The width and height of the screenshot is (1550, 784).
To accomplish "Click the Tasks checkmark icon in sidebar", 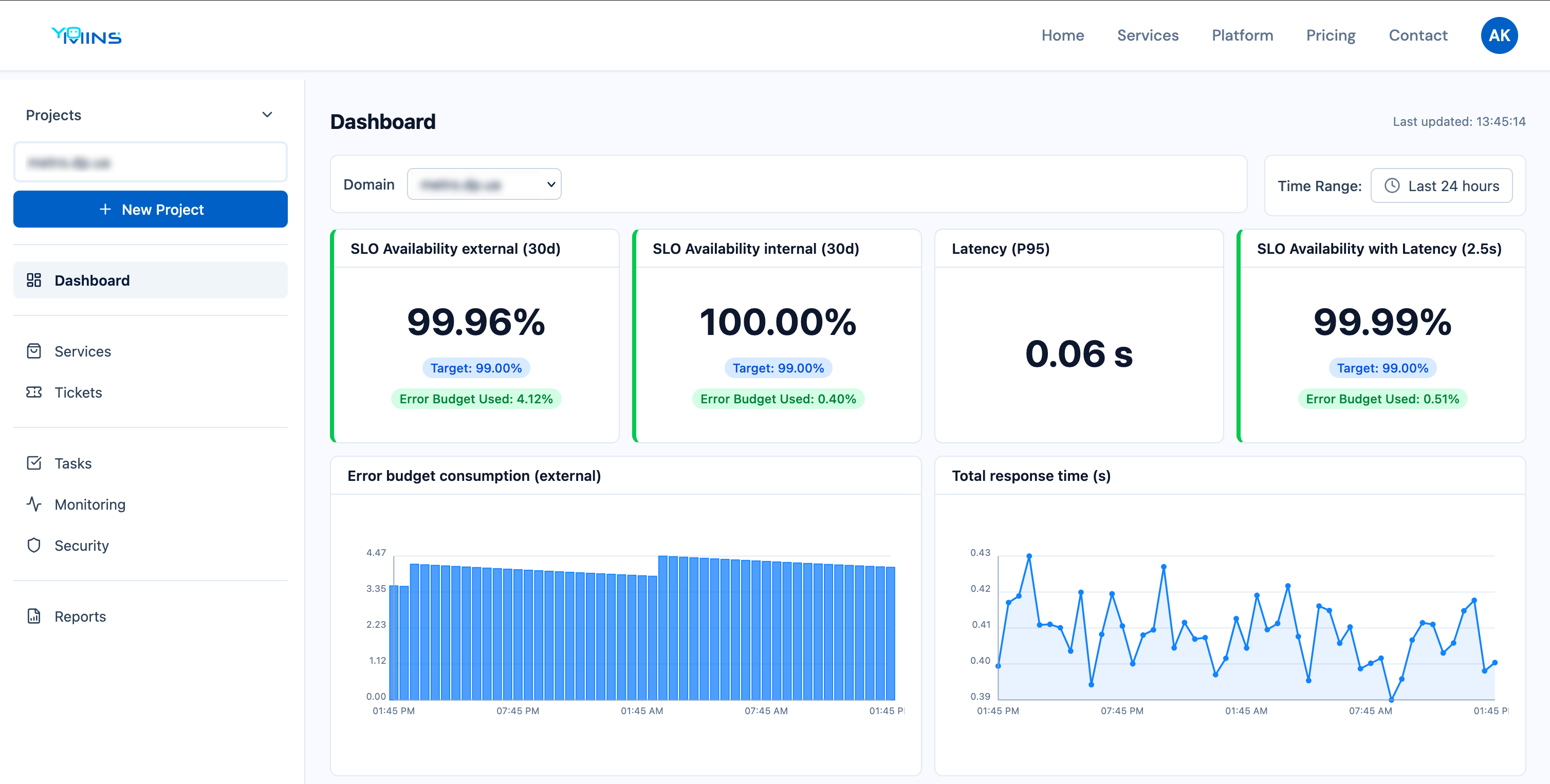I will [x=34, y=463].
